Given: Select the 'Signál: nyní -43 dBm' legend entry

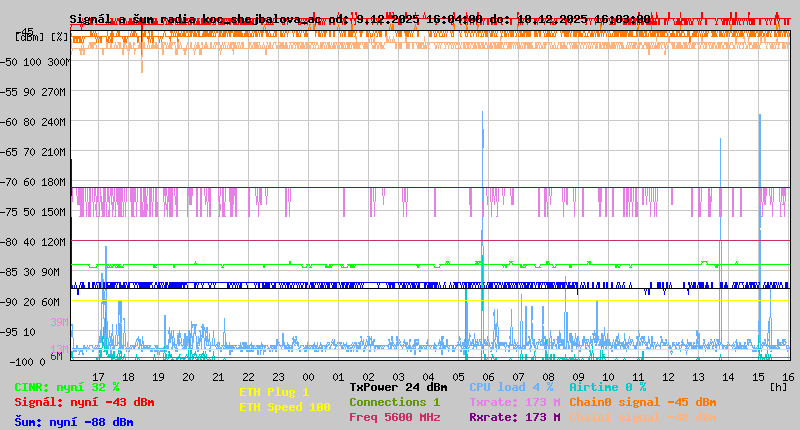Looking at the screenshot, I should (84, 402).
